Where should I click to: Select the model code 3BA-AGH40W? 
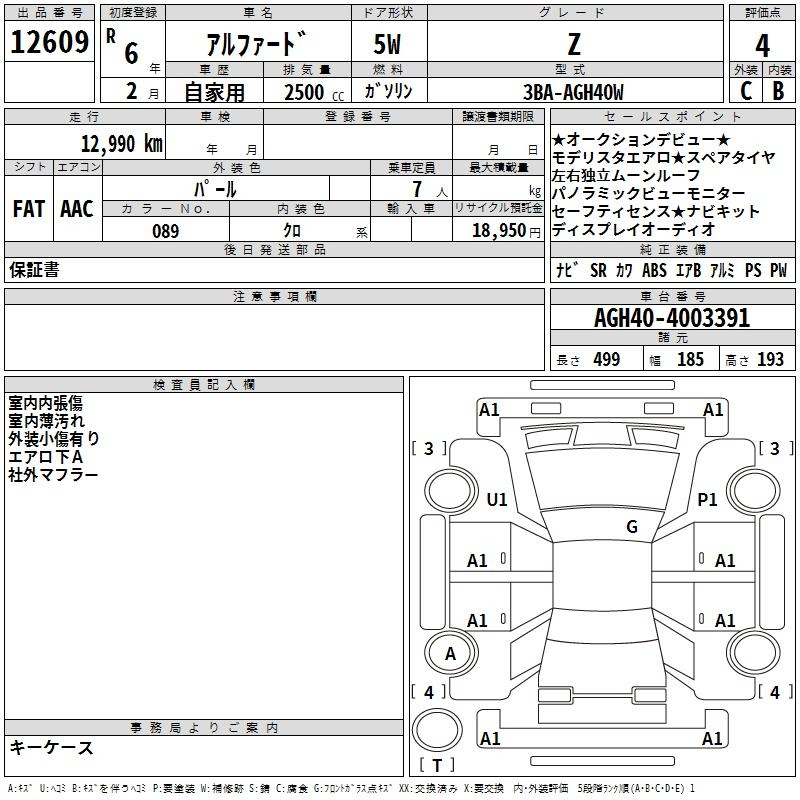click(573, 92)
